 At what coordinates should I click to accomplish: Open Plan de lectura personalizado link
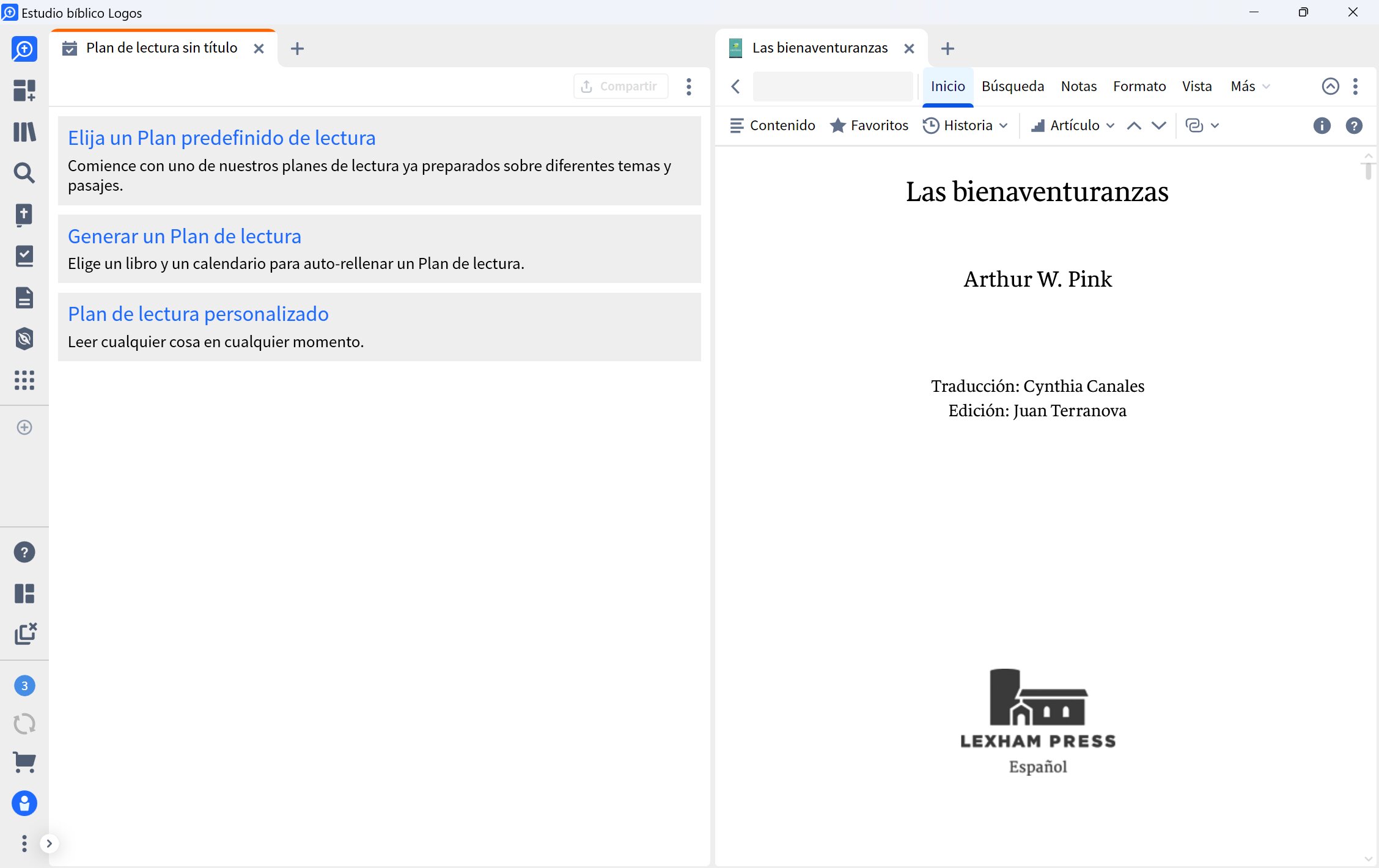tap(198, 314)
